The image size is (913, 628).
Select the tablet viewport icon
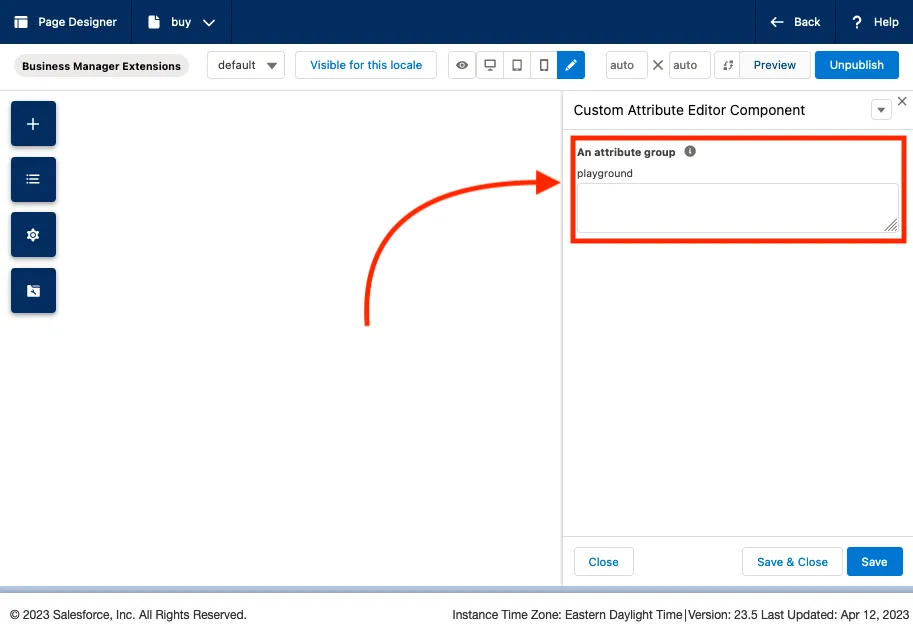point(517,65)
